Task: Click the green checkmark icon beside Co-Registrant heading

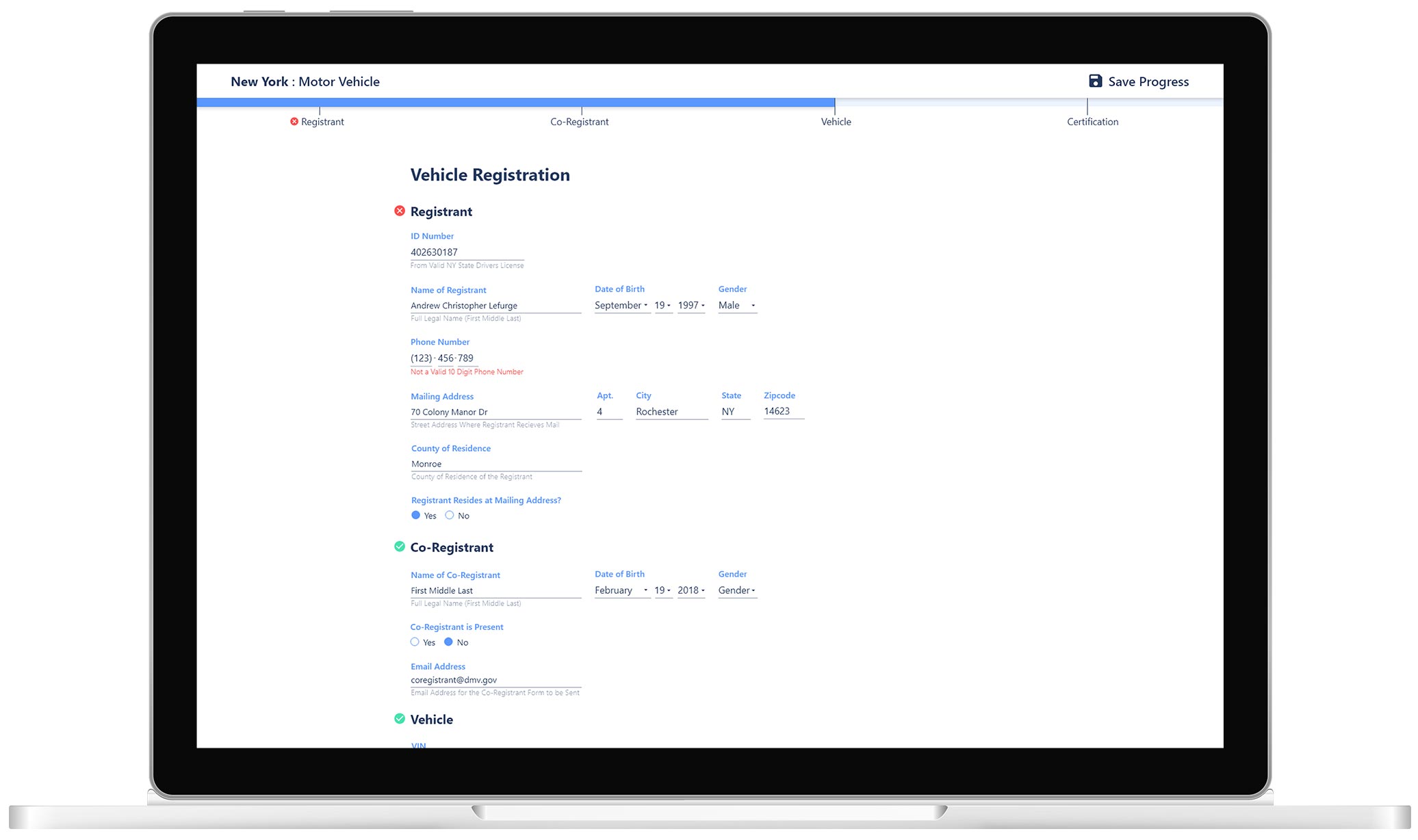Action: click(400, 547)
